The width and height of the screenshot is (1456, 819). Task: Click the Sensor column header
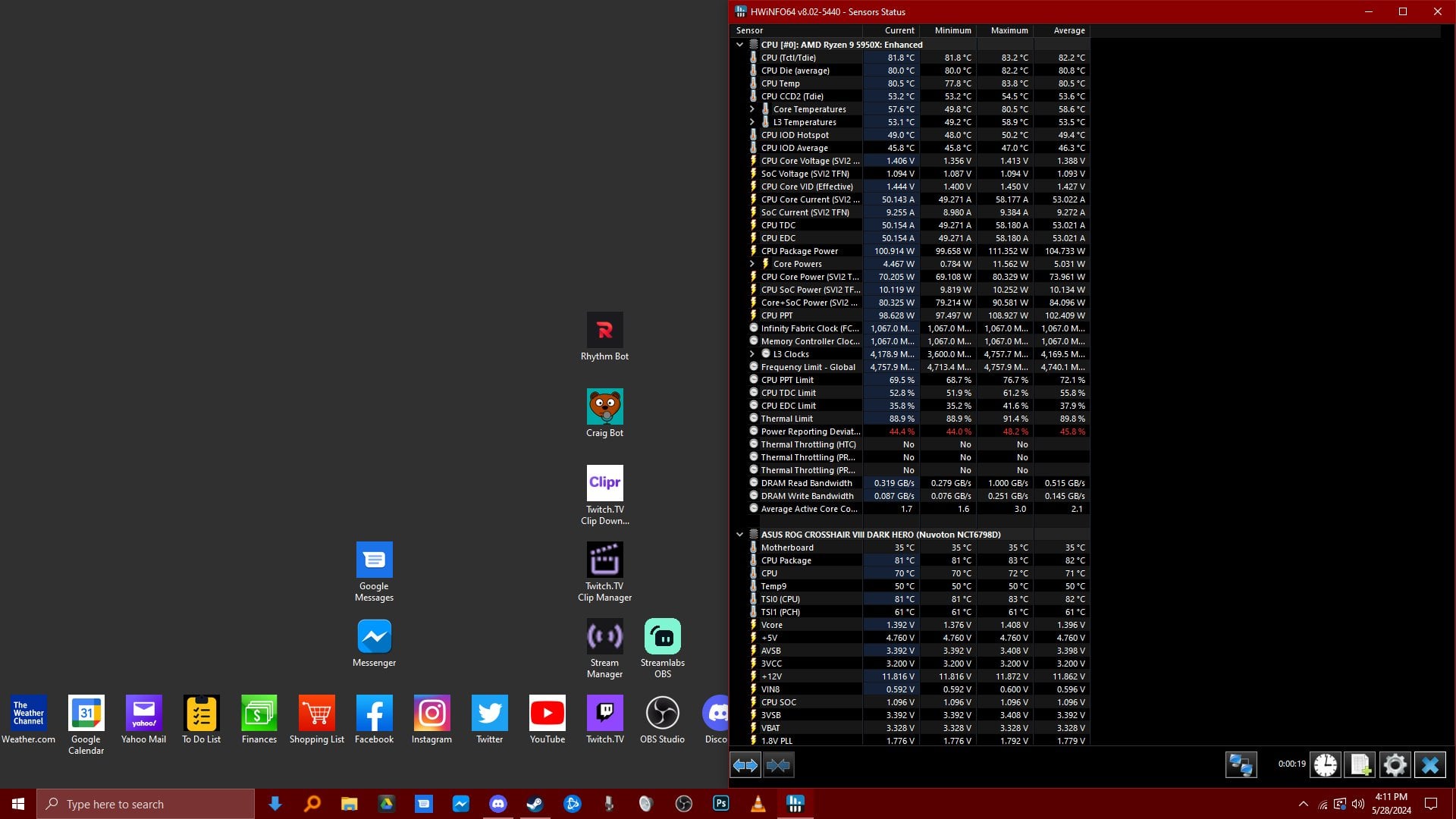pos(796,30)
